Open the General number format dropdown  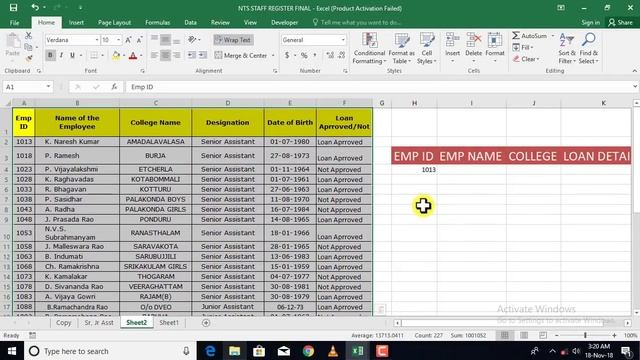343,40
